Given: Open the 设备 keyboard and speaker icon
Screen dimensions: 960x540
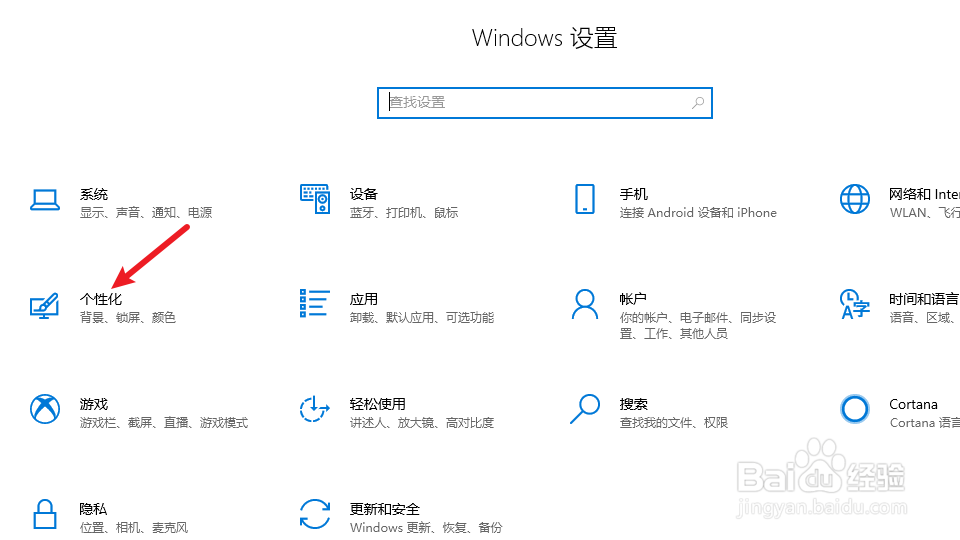Looking at the screenshot, I should coord(315,199).
